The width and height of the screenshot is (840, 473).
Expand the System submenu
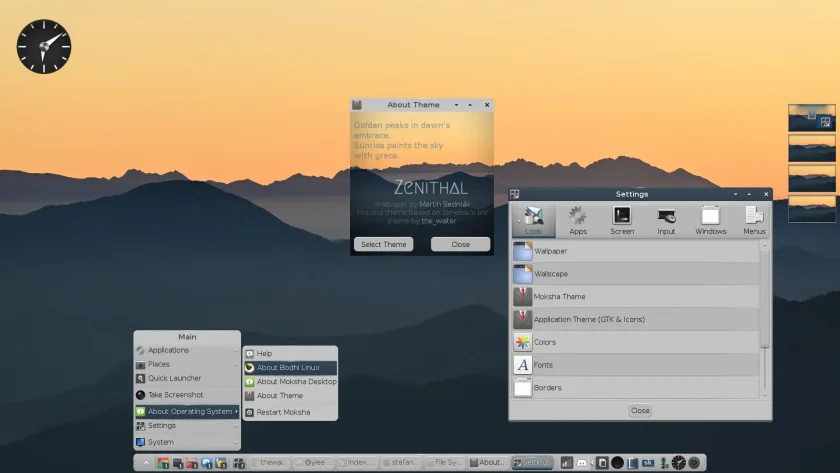[187, 442]
